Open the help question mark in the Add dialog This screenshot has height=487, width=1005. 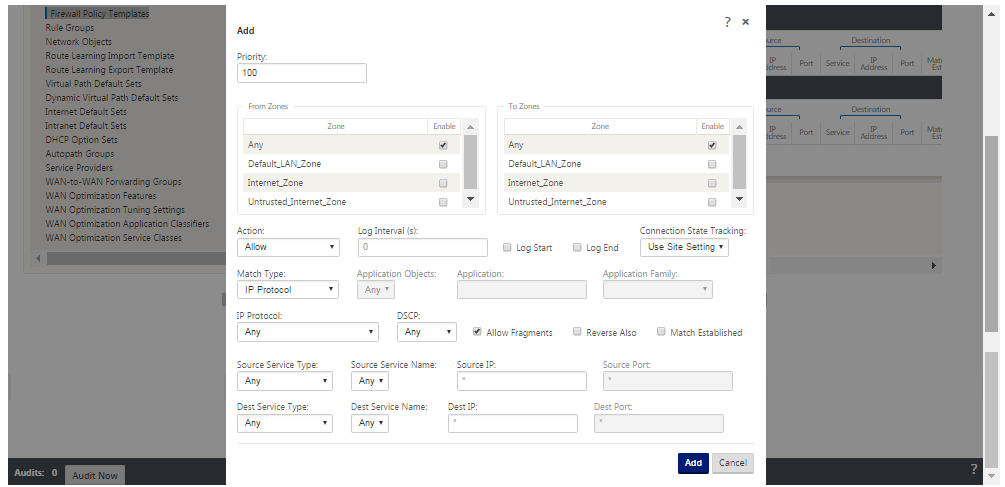point(727,22)
